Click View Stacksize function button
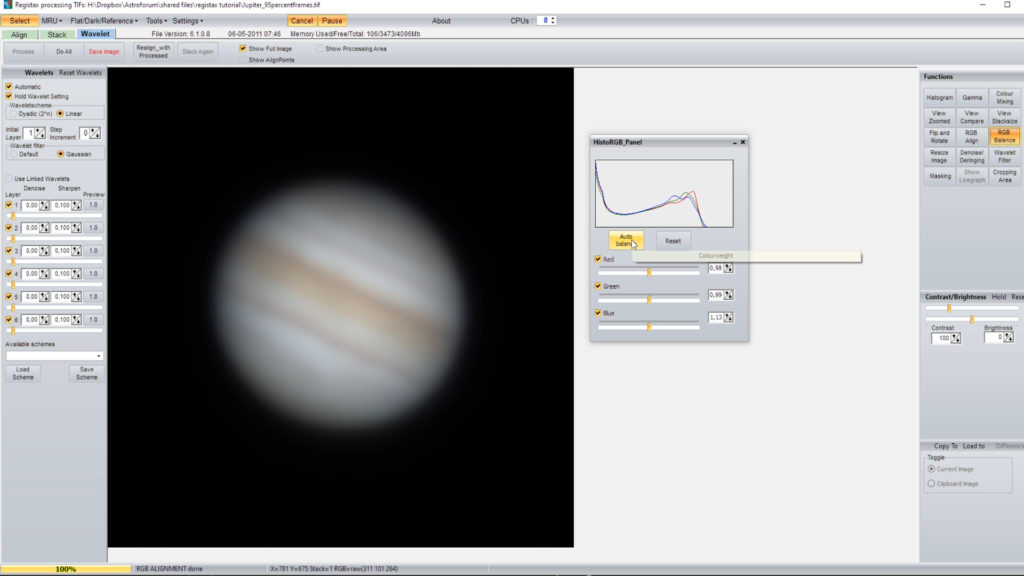Viewport: 1024px width, 576px height. (x=1004, y=117)
